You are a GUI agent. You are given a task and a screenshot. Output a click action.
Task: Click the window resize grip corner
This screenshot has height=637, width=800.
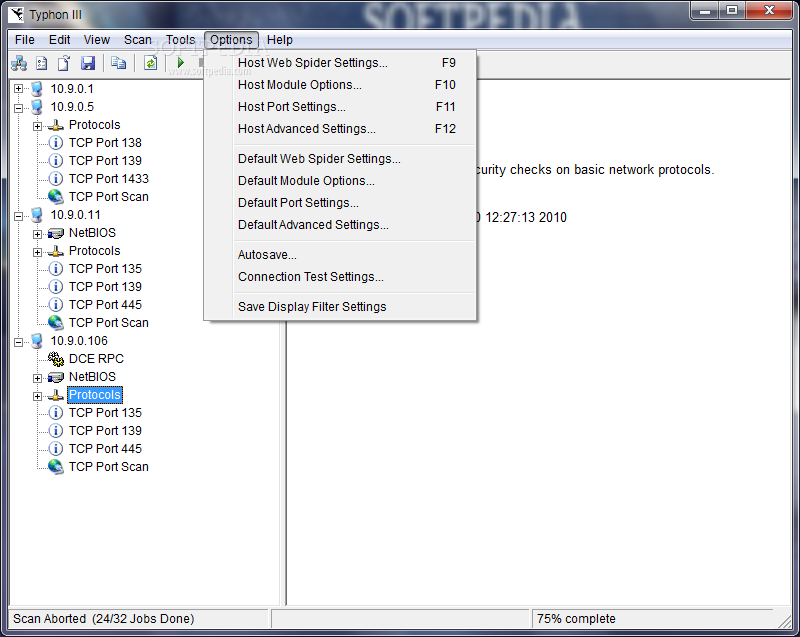pos(784,620)
